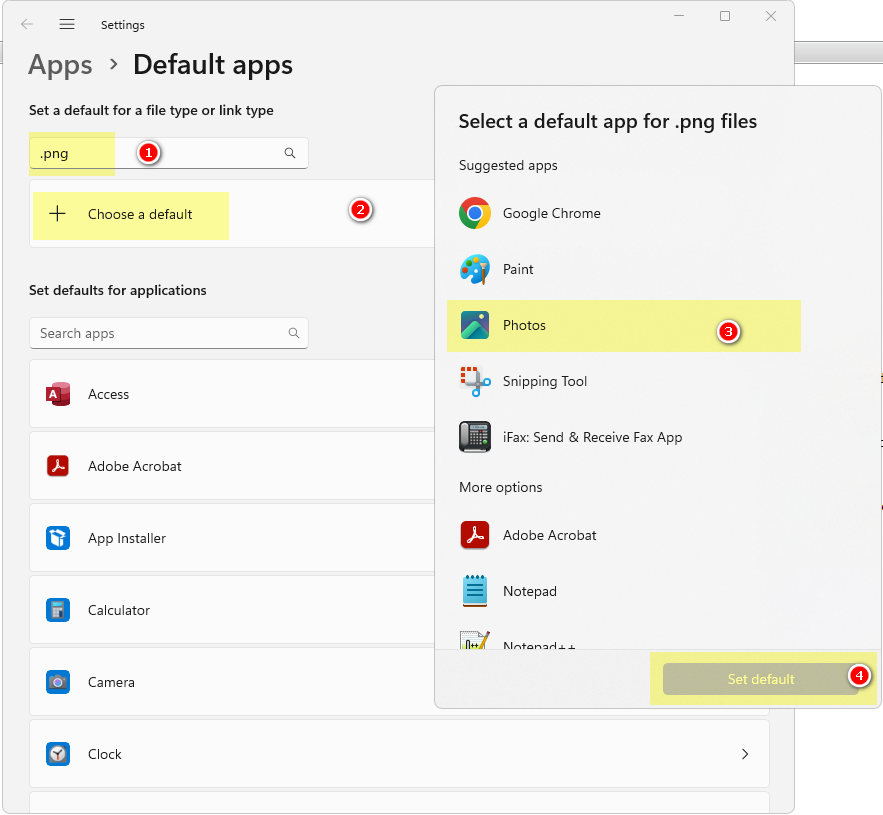The width and height of the screenshot is (883, 815).
Task: Select the Paint app icon
Action: pos(475,269)
